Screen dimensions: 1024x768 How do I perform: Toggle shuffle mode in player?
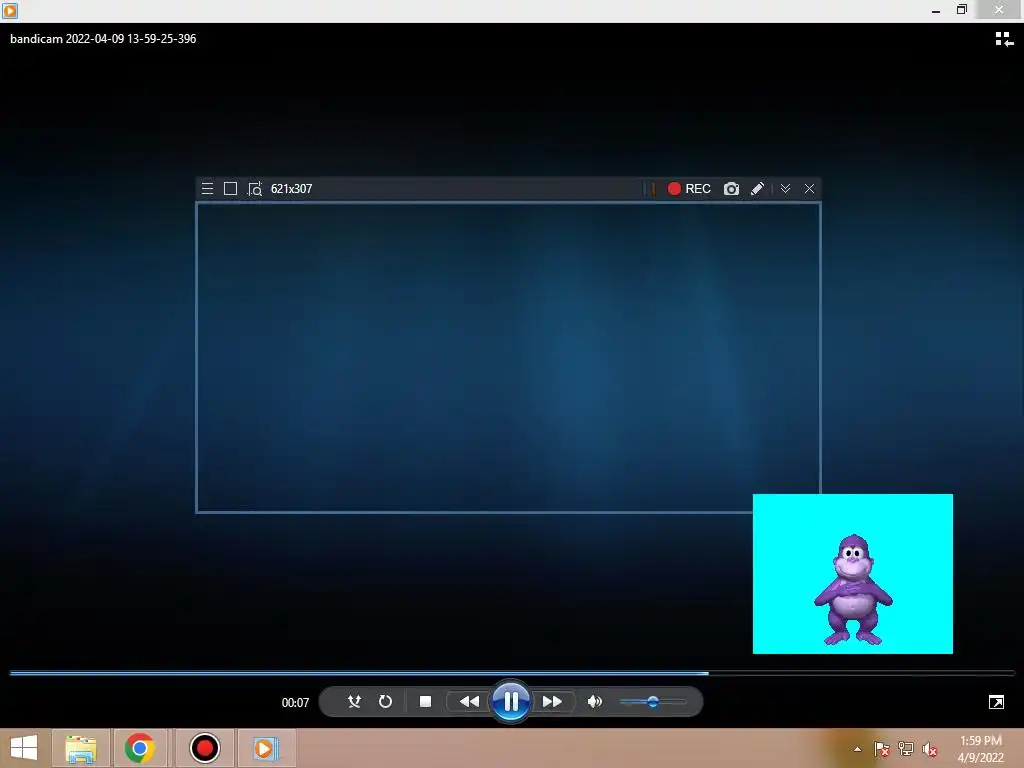tap(354, 701)
